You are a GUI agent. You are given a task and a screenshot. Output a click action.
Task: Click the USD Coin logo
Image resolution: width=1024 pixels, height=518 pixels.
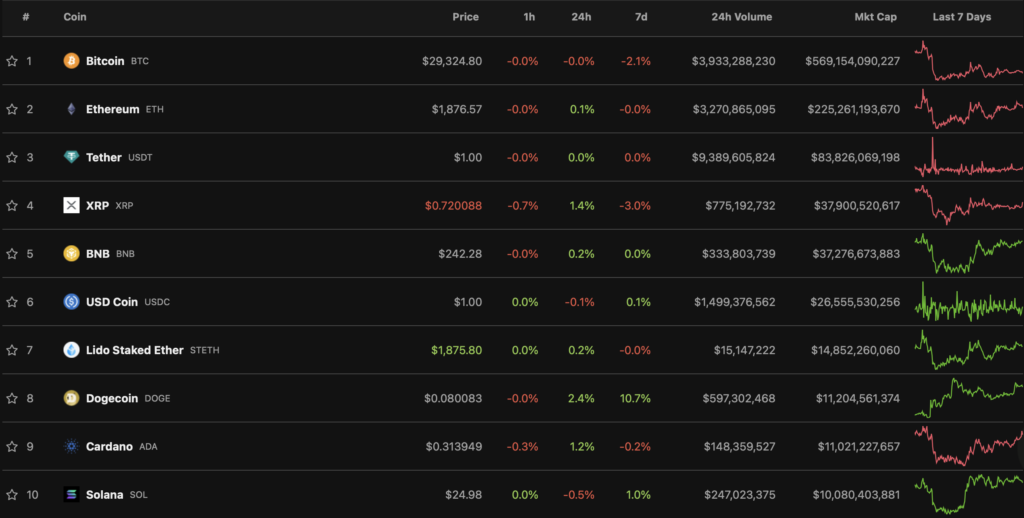tap(71, 302)
